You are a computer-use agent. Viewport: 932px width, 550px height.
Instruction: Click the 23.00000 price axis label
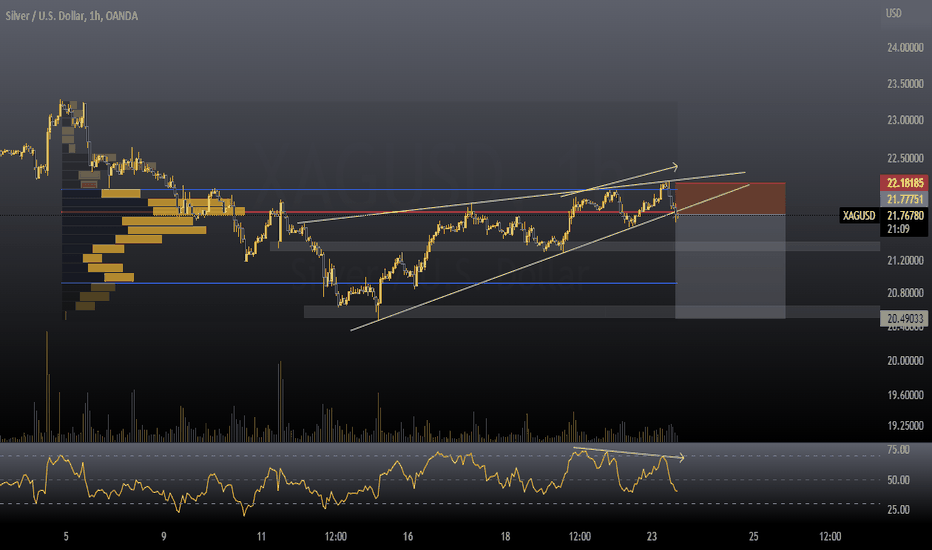pyautogui.click(x=905, y=120)
